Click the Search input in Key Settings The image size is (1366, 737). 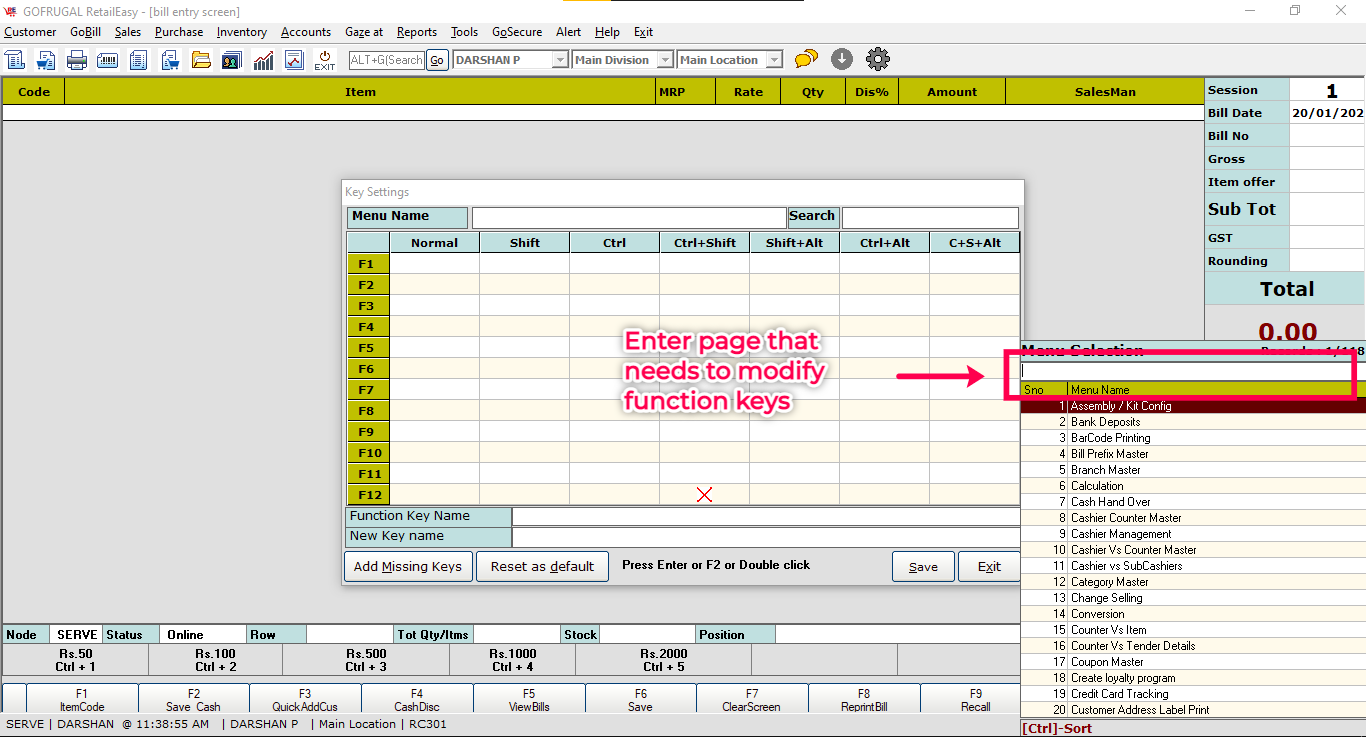(x=930, y=217)
